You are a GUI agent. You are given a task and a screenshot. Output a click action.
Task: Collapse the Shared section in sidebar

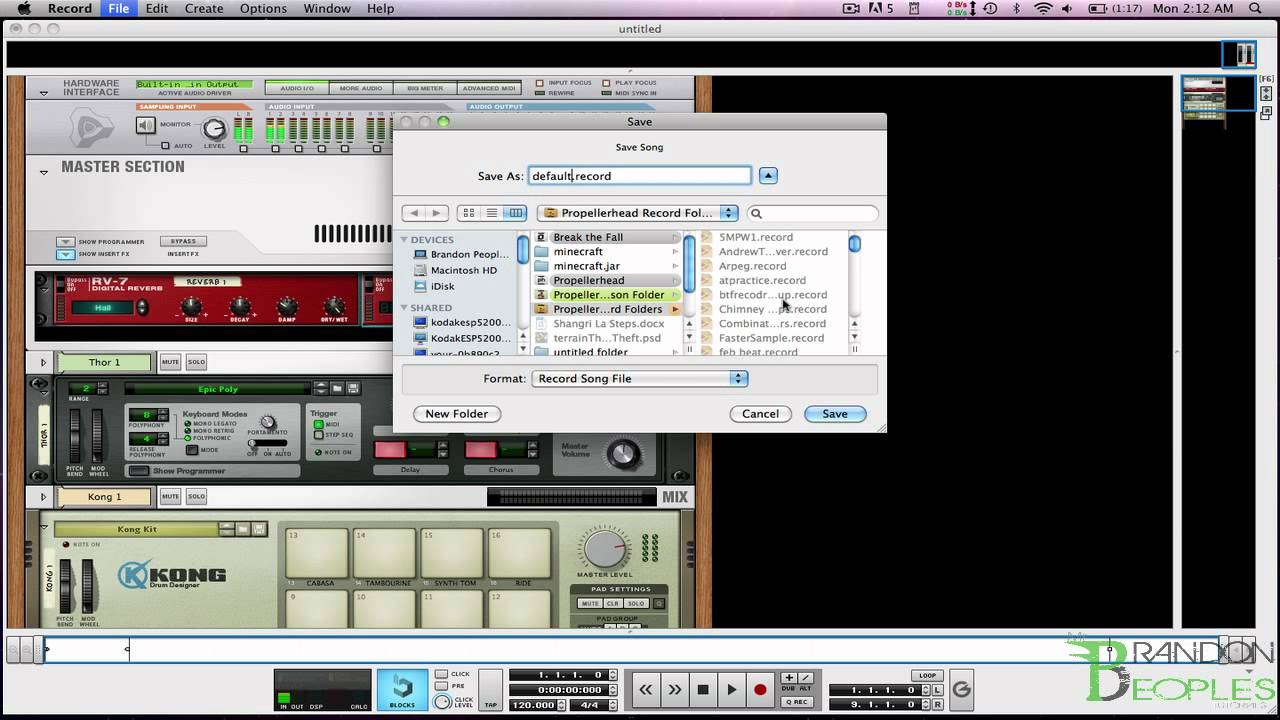(x=404, y=308)
